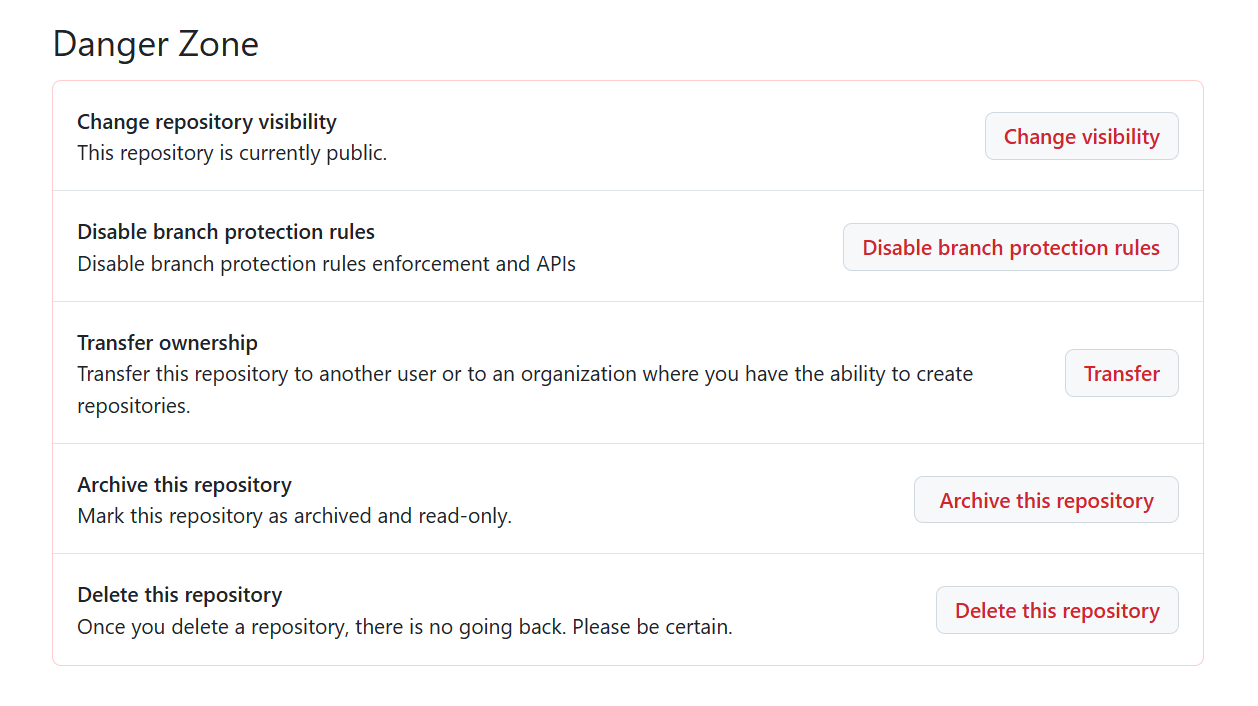Click the bold Disable branch protection rules title

226,232
